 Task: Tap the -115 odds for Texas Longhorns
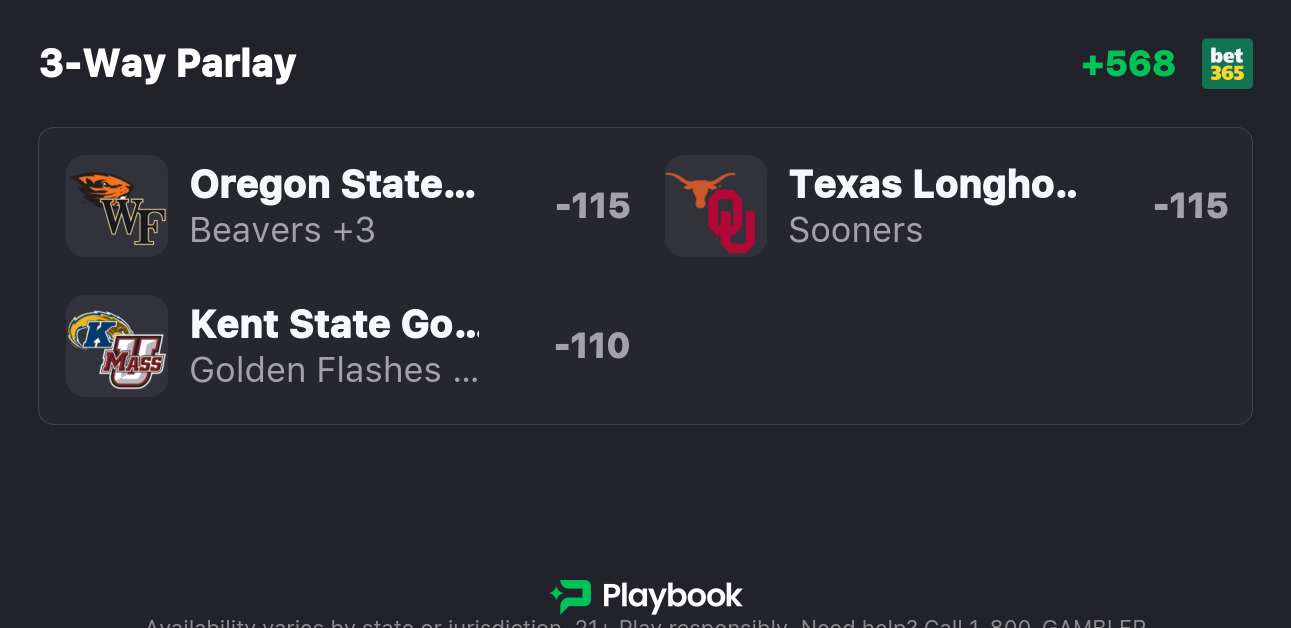coord(1190,206)
